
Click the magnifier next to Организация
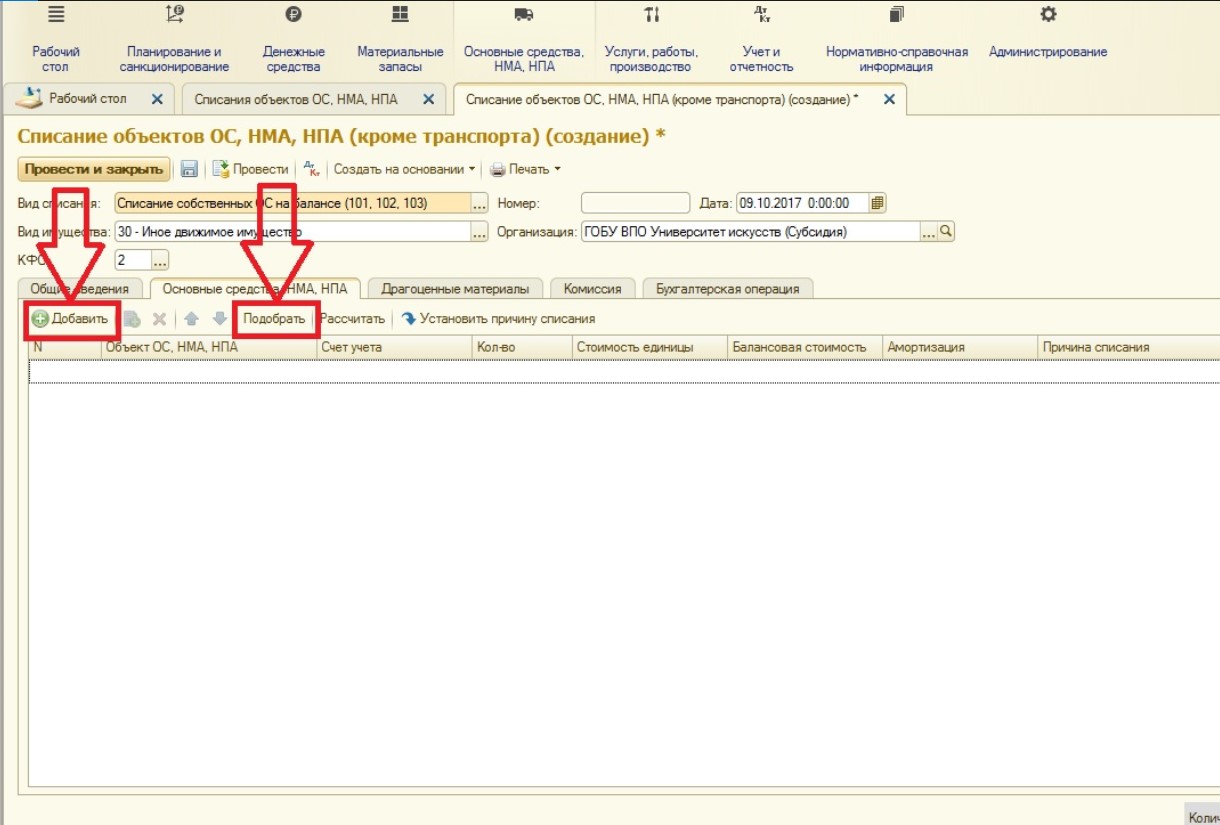point(946,232)
